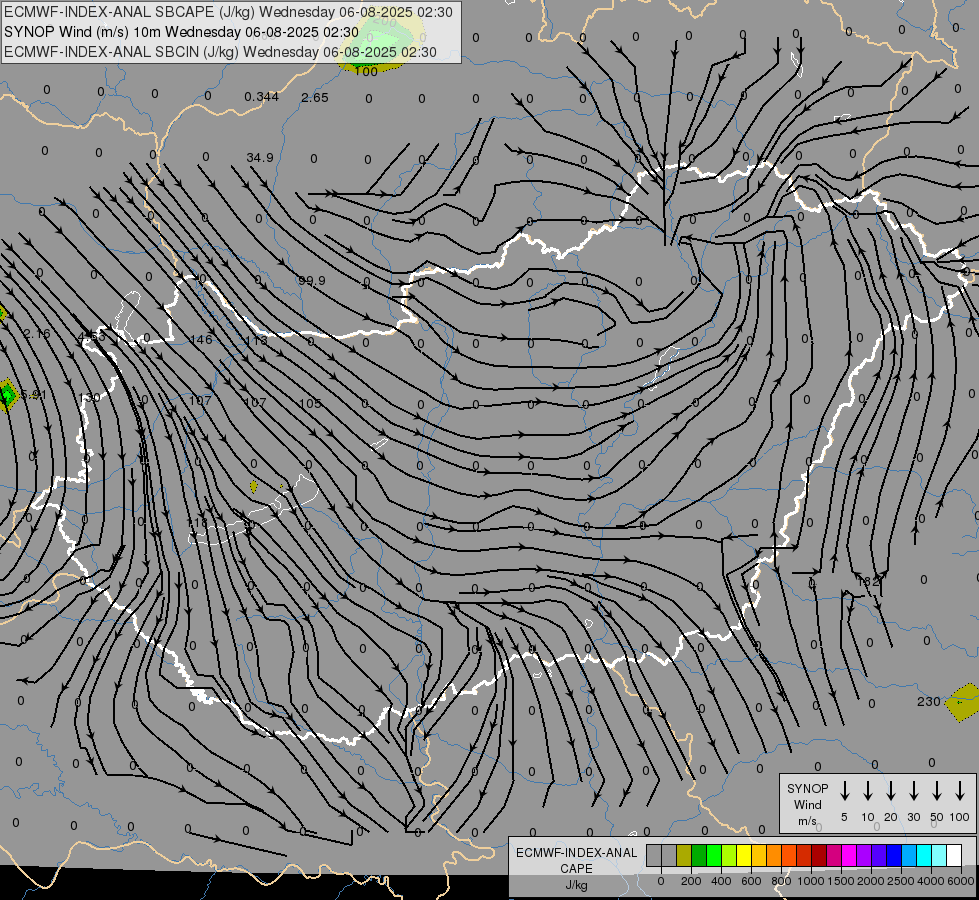Select the dark green CAPE legend swatch
The width and height of the screenshot is (979, 900).
point(699,856)
